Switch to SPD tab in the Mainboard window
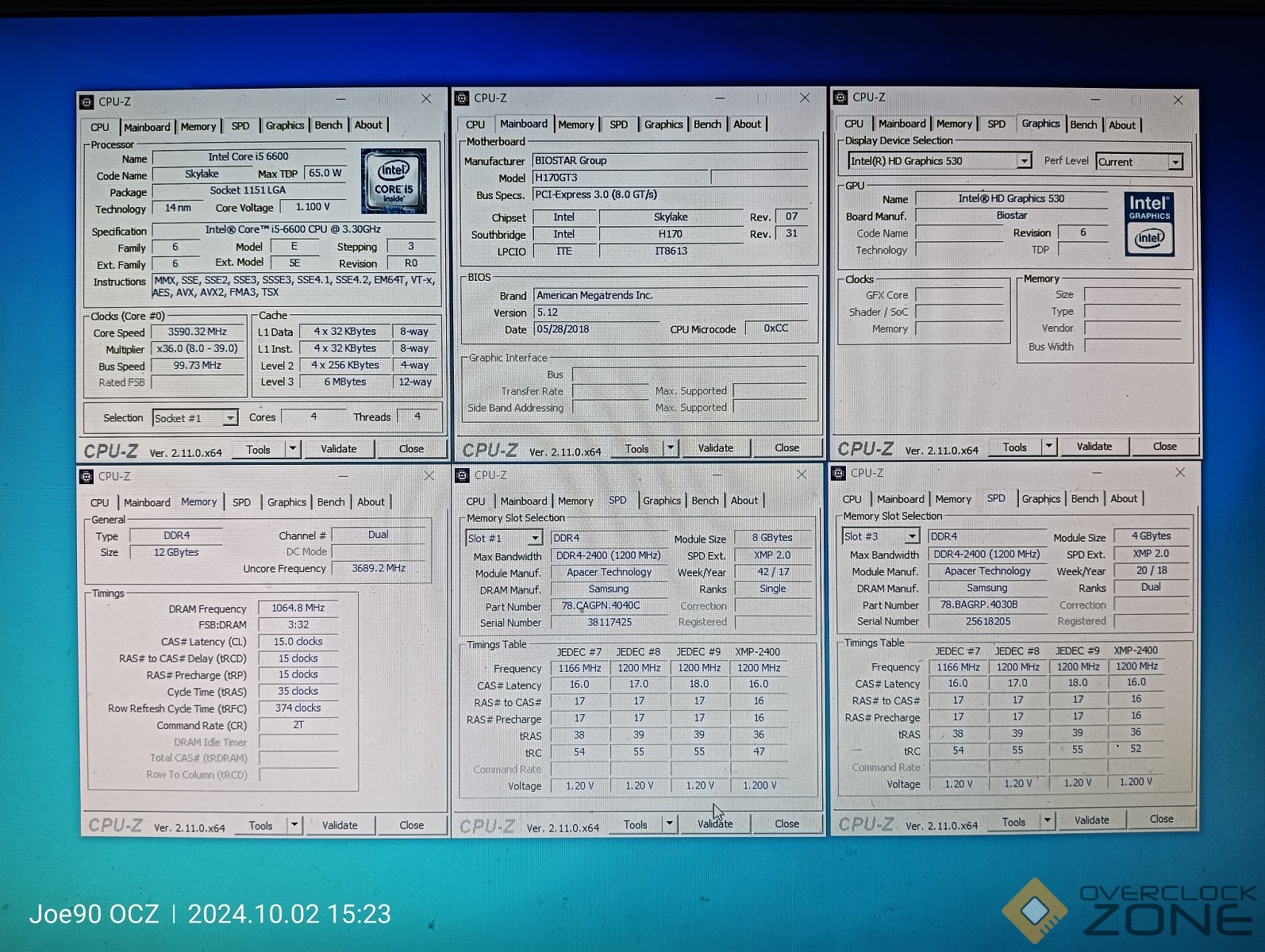 pos(619,125)
